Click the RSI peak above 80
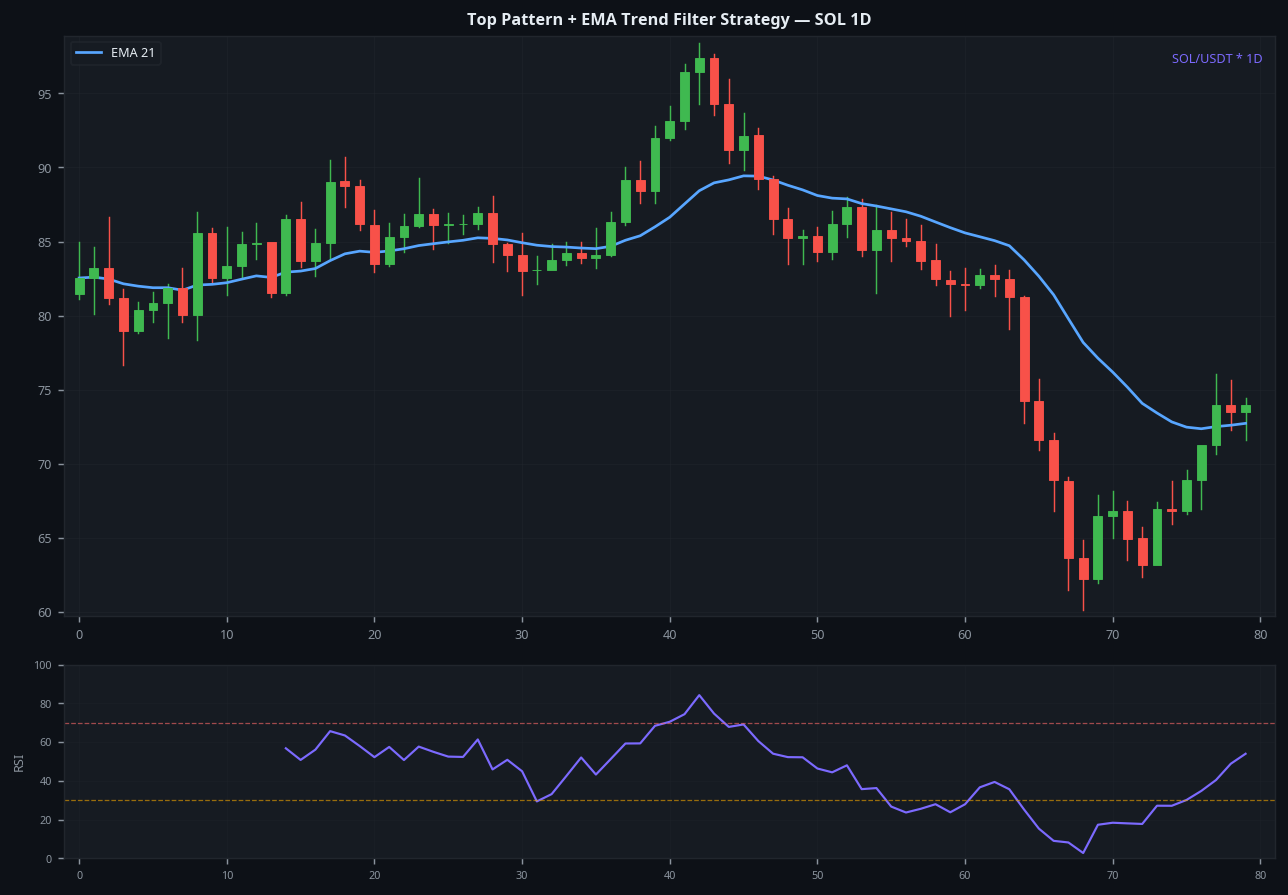 coord(699,695)
